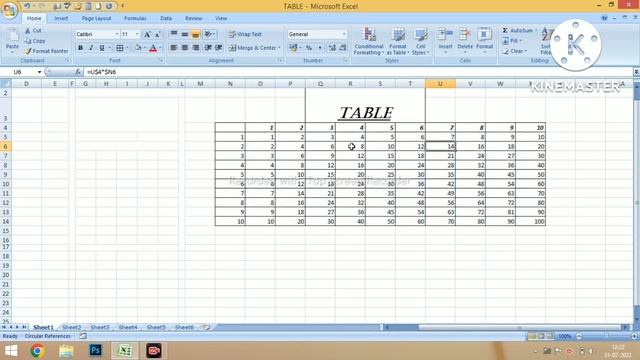Viewport: 640px width, 360px height.
Task: Toggle Italic formatting
Action: click(x=91, y=48)
